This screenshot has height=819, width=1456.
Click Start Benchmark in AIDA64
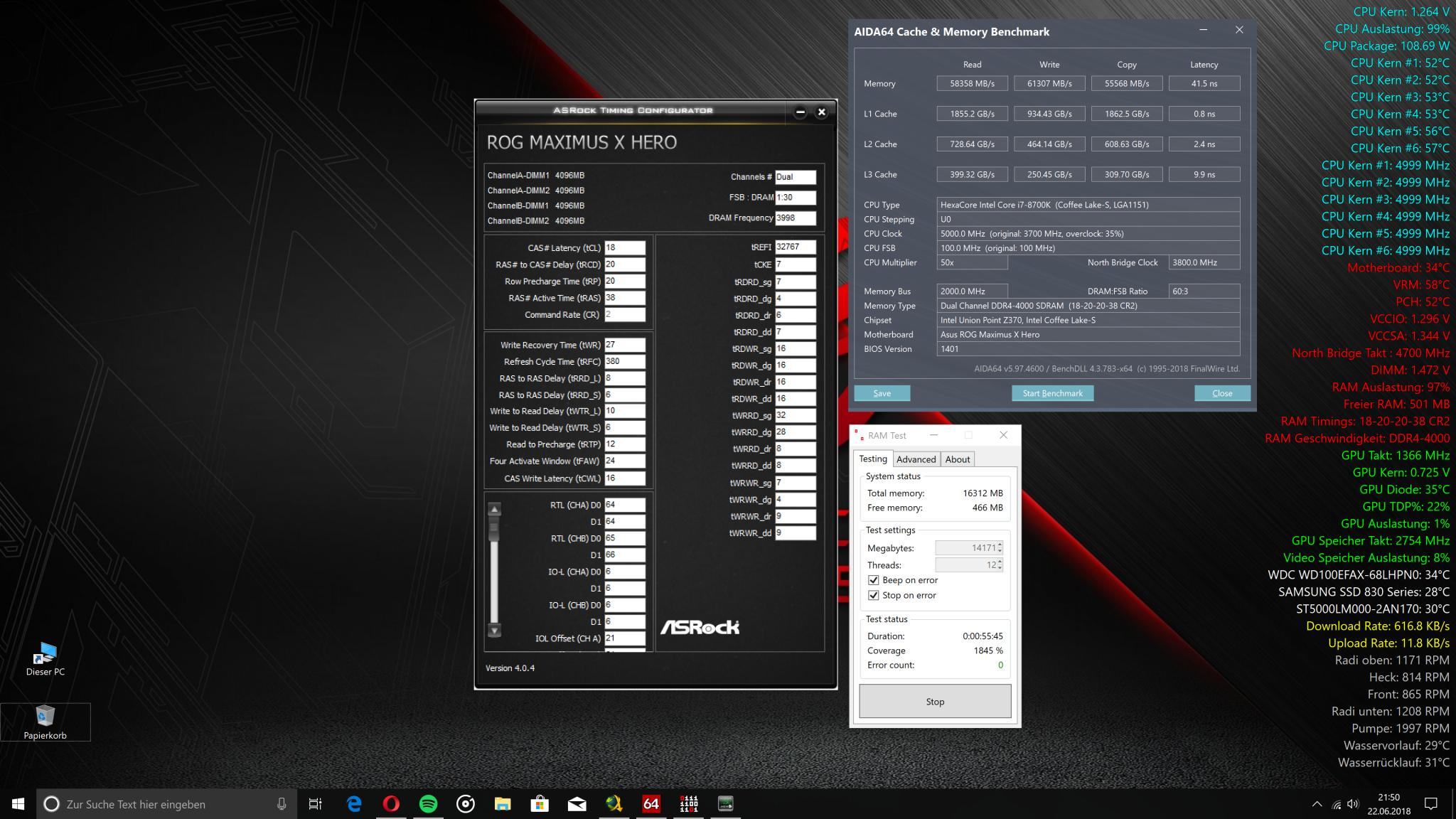(1052, 393)
